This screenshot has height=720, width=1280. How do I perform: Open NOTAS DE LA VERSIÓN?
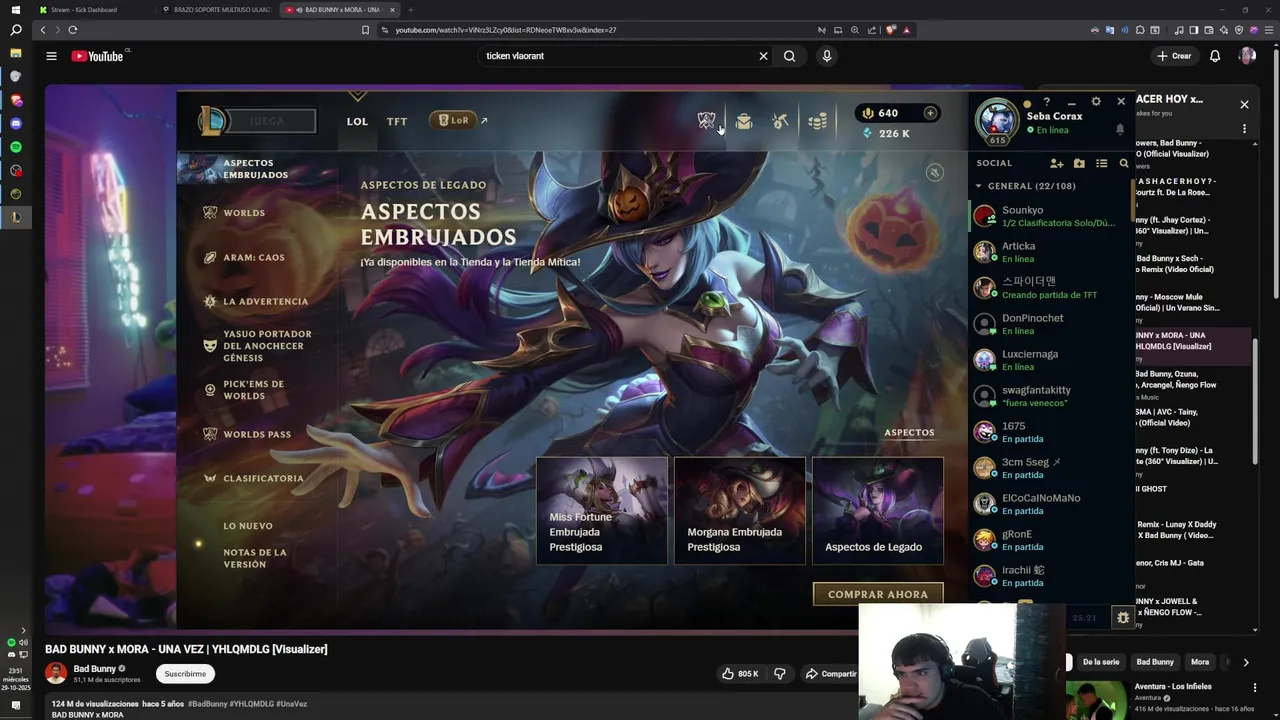click(x=255, y=558)
